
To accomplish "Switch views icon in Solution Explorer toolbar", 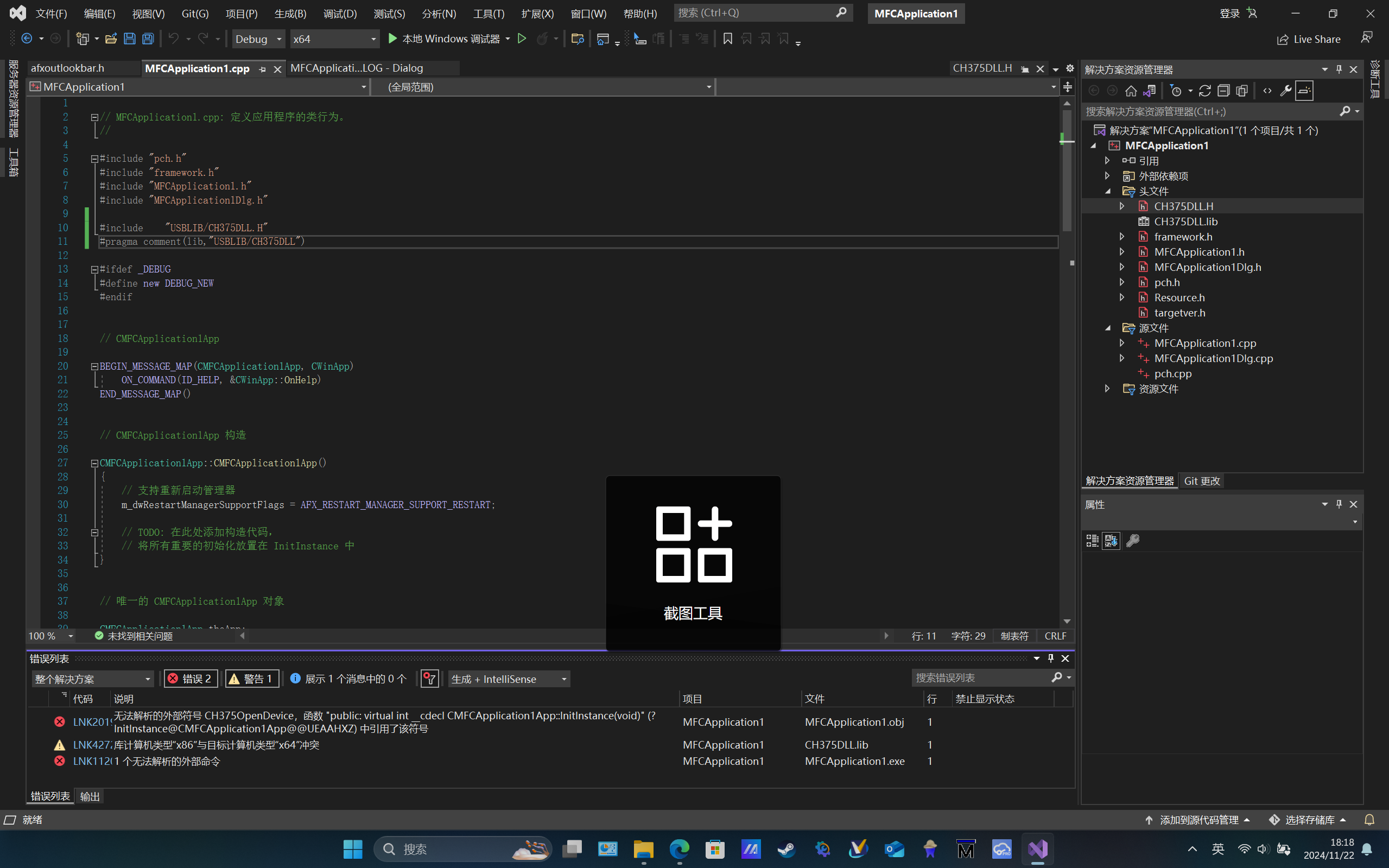I will (1149, 91).
